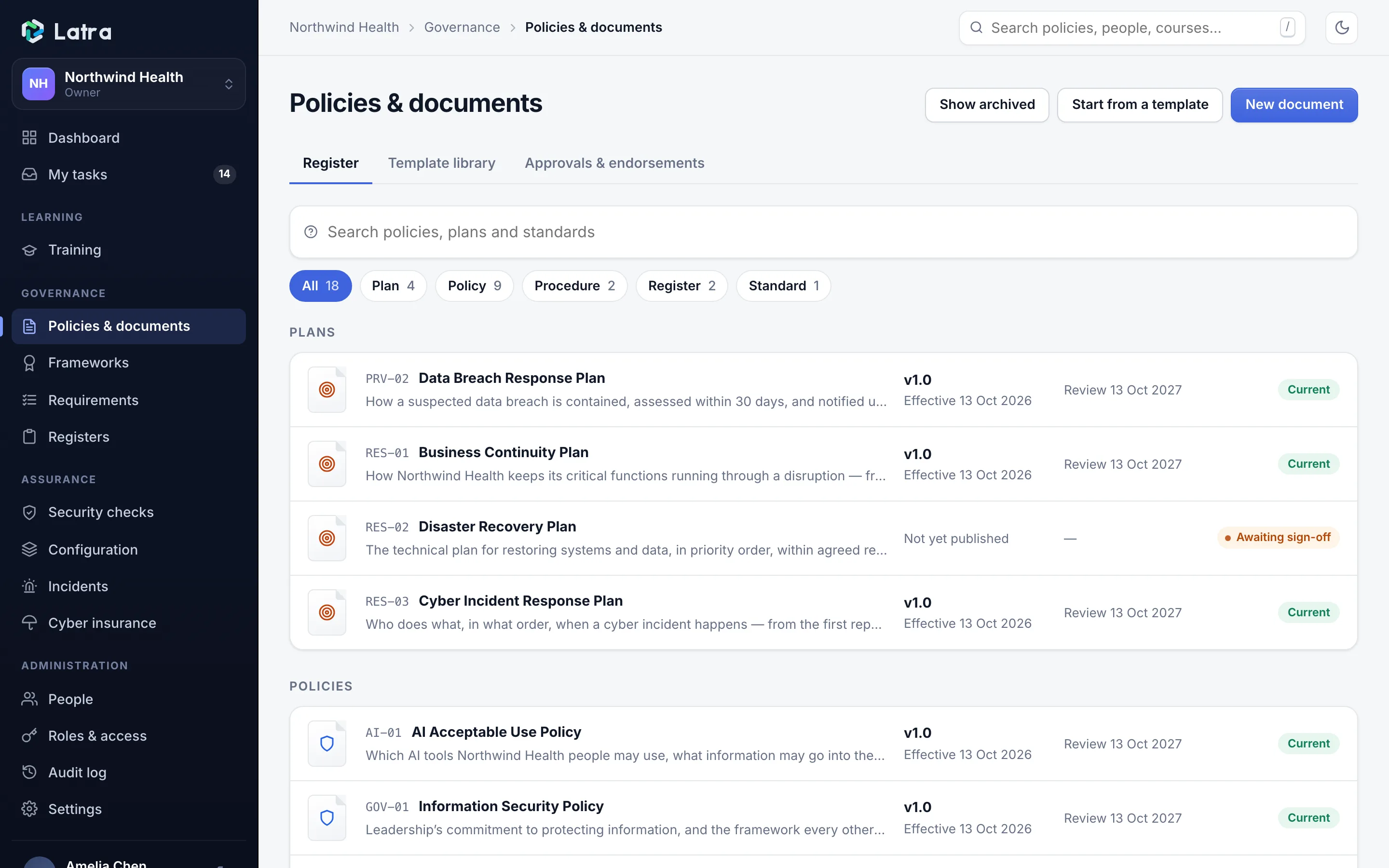Open Security checks shield icon
1389x868 pixels.
click(x=29, y=512)
